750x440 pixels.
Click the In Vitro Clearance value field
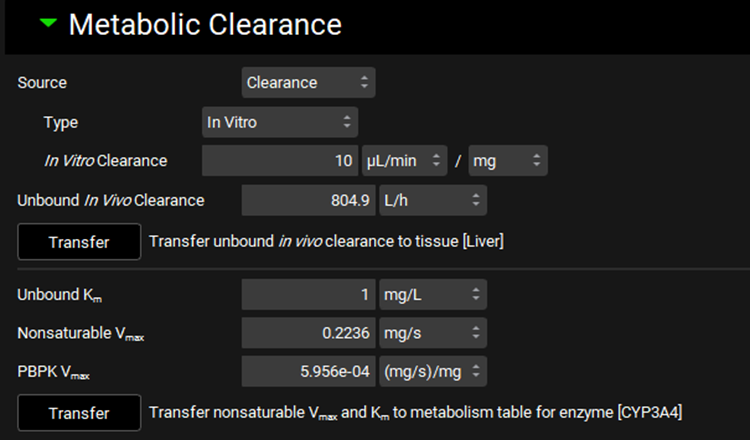click(x=281, y=161)
